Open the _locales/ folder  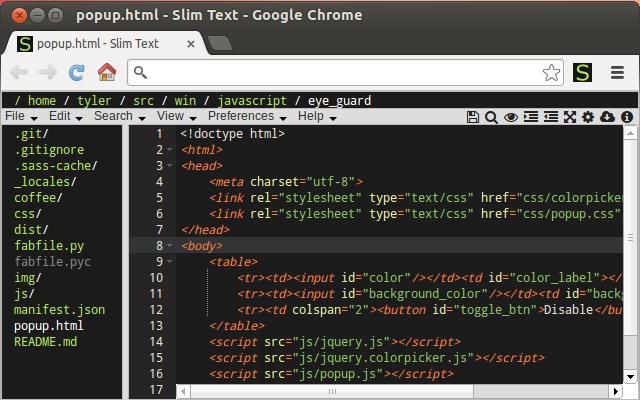[45, 182]
